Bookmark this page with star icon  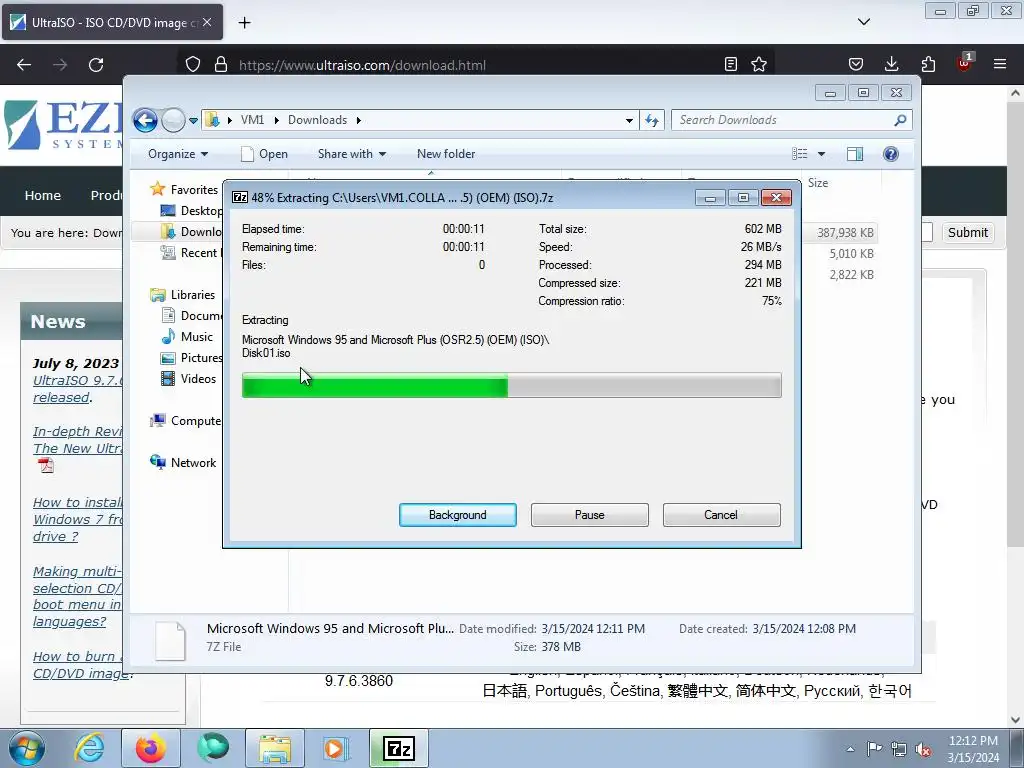click(759, 64)
